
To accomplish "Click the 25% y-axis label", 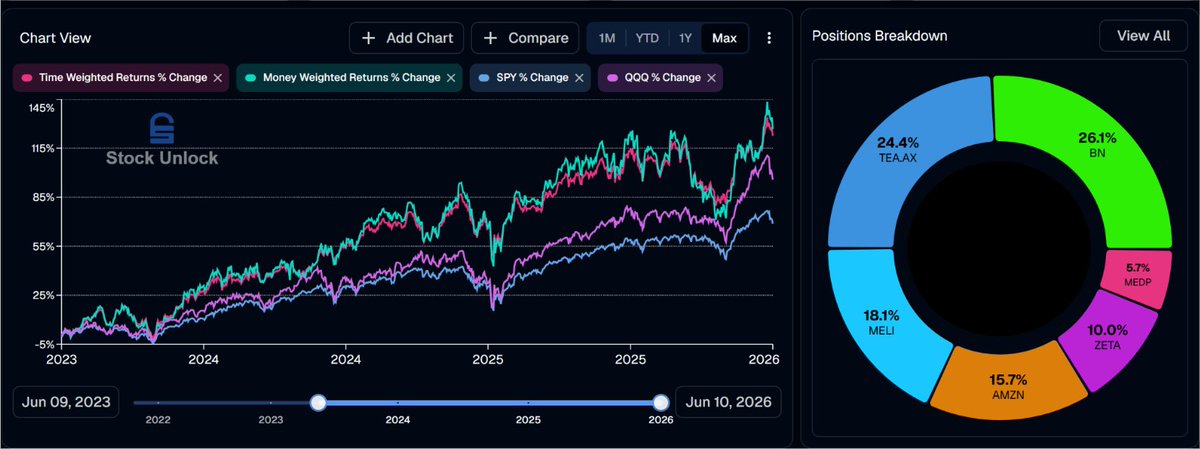I will click(42, 295).
